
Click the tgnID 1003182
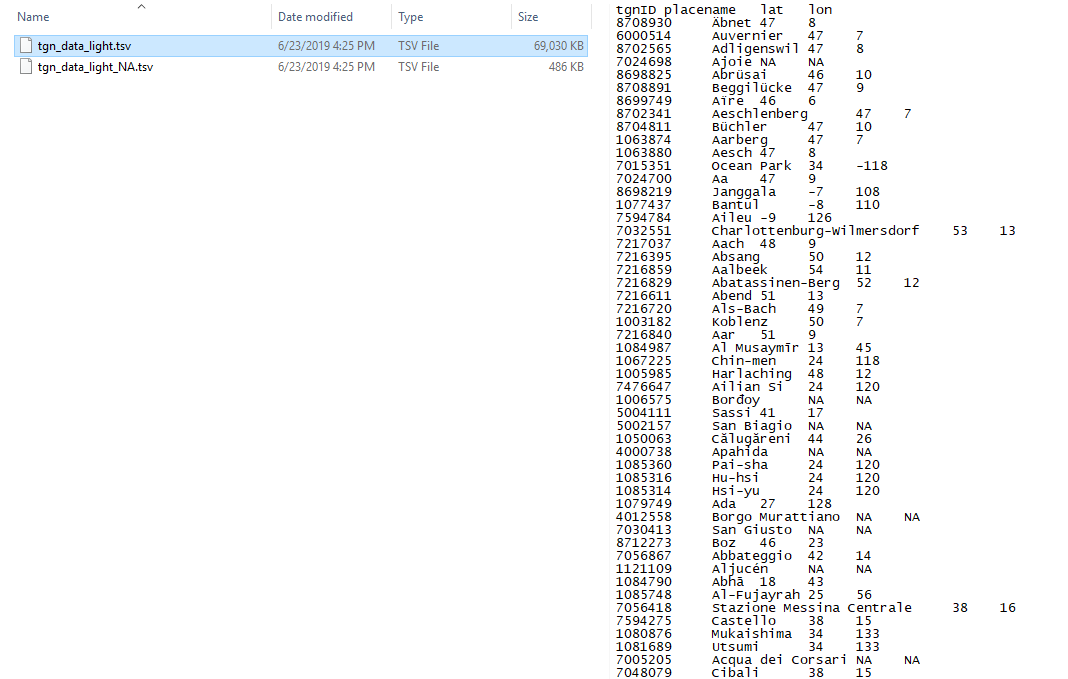click(x=644, y=321)
